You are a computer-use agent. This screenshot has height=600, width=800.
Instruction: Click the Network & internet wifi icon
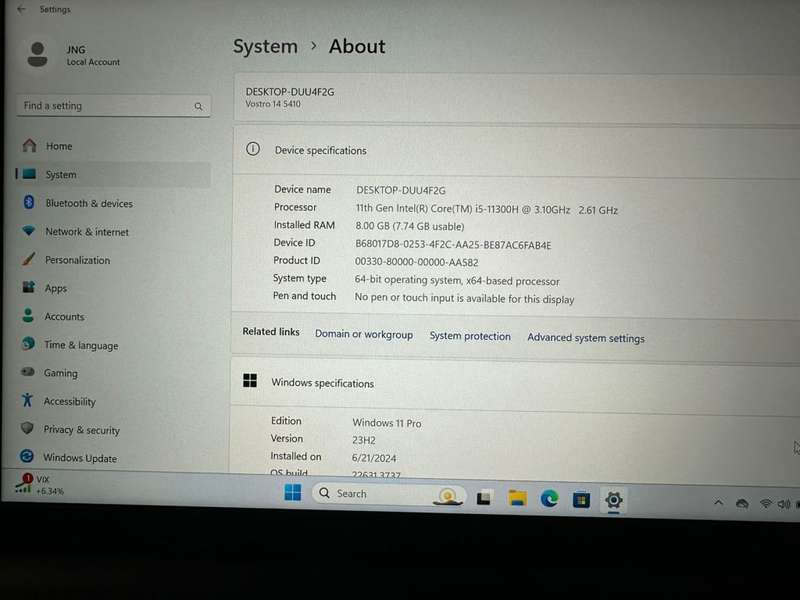29,231
